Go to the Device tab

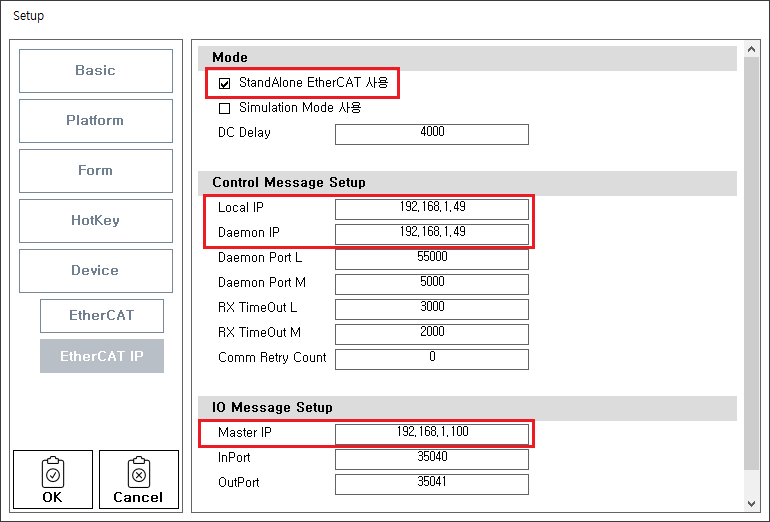point(96,271)
